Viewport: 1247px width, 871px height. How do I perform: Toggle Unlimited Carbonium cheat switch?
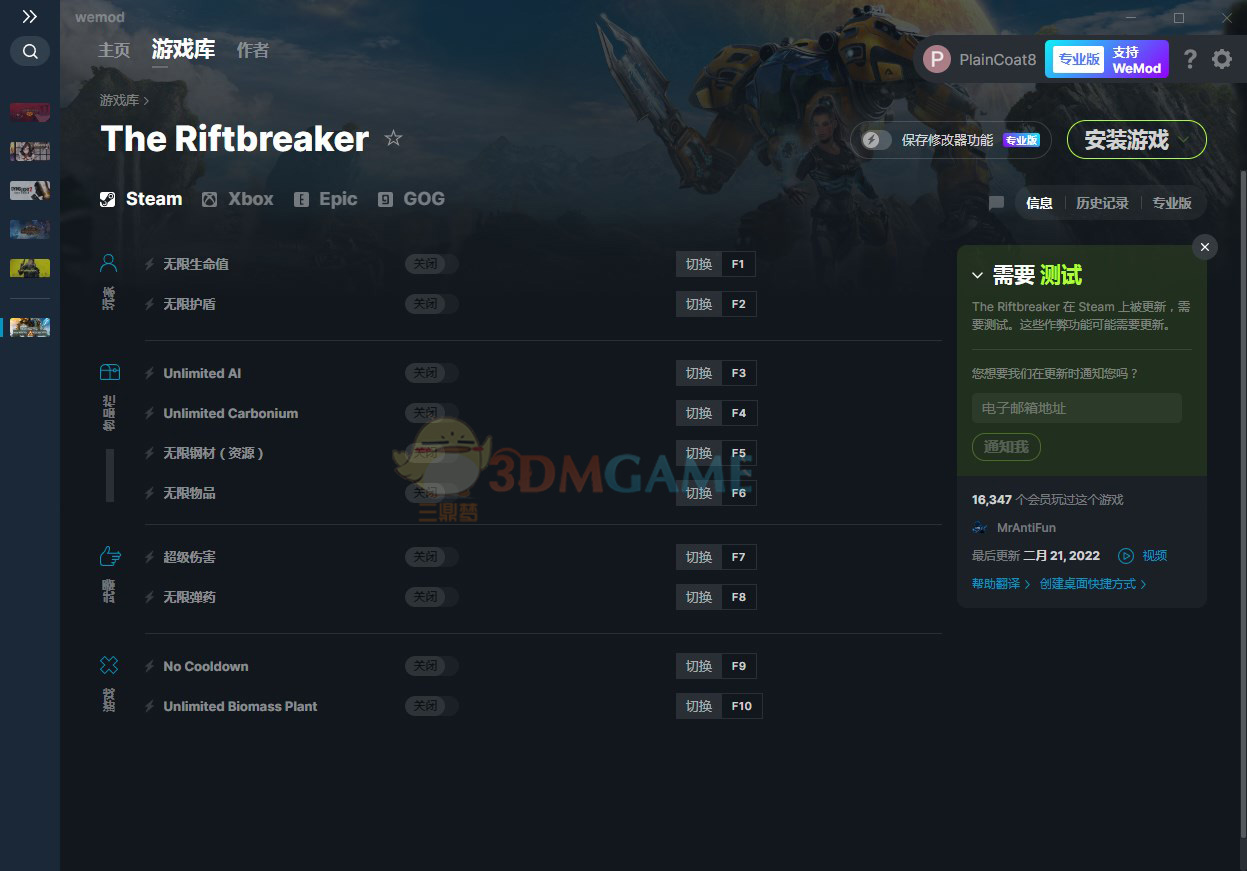[431, 413]
